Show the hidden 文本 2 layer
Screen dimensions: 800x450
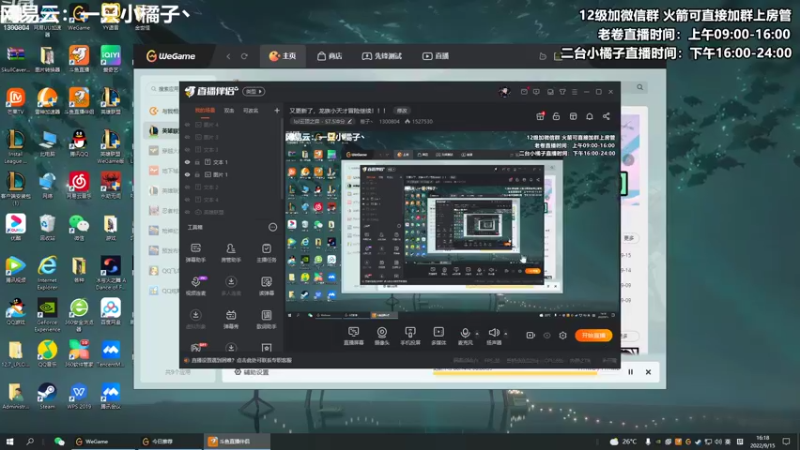pyautogui.click(x=187, y=187)
